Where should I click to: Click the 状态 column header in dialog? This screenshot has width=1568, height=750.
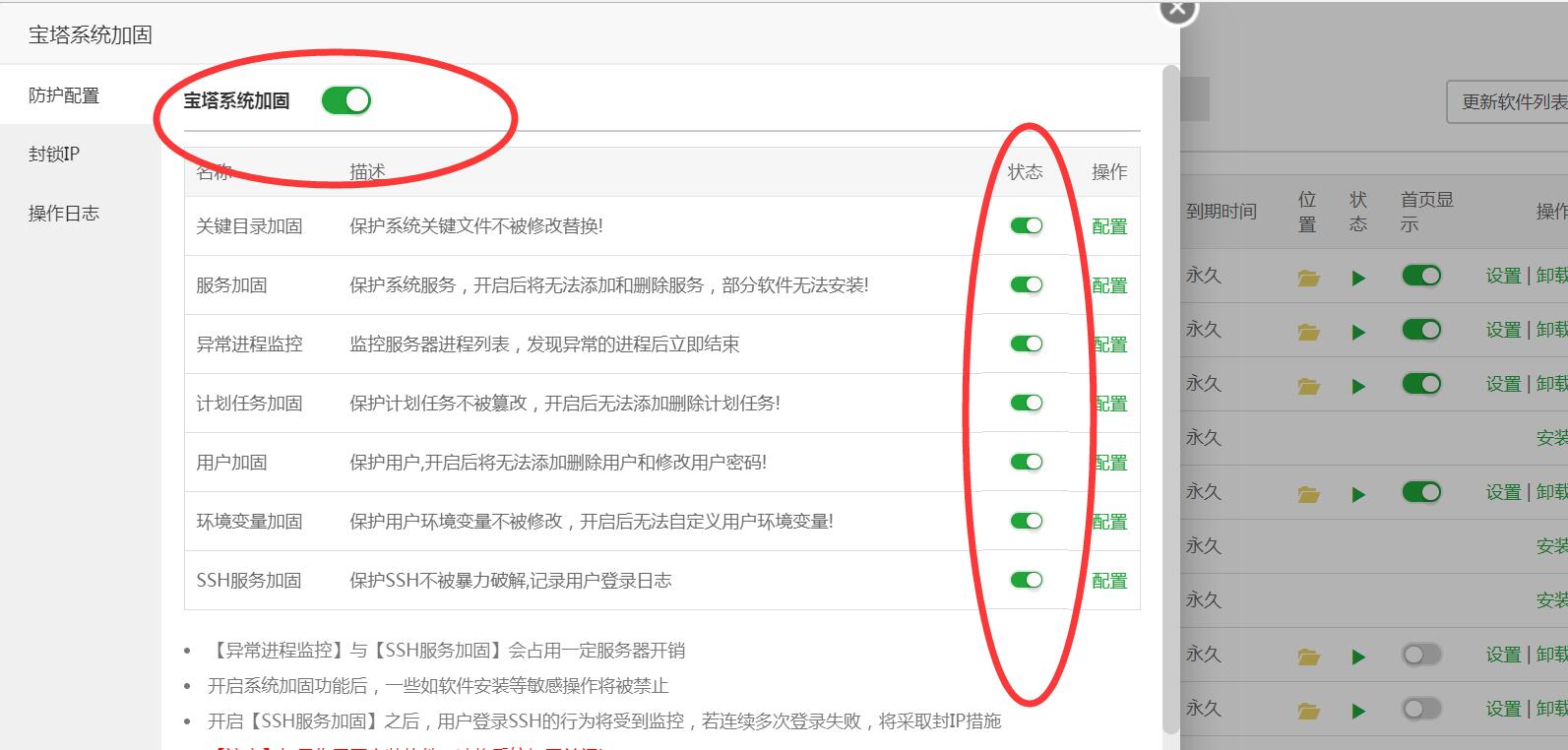(x=1025, y=172)
